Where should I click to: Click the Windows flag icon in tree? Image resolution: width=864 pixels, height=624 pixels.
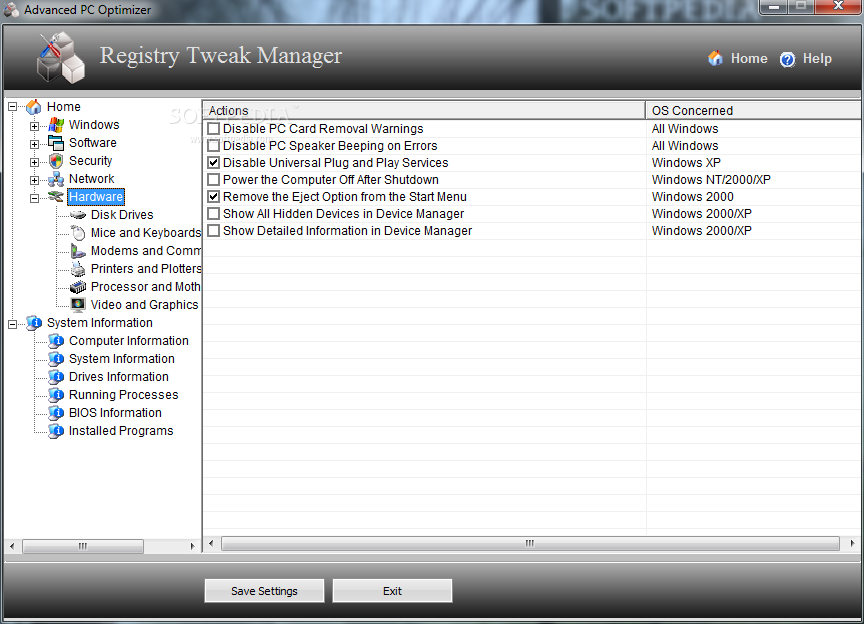(56, 125)
